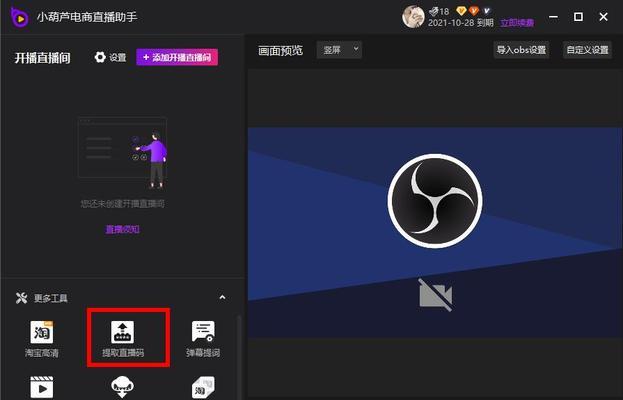Image resolution: width=623 pixels, height=400 pixels.
Task: Open the 淘宝高清 tool
Action: [x=42, y=338]
